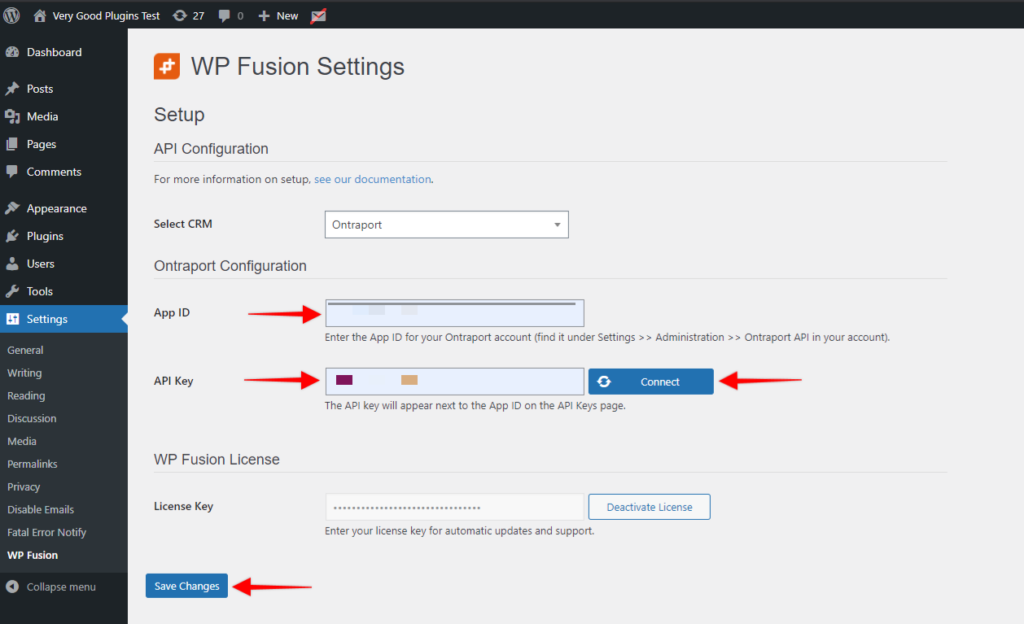The width and height of the screenshot is (1024, 624).
Task: Click the Collapse menu text
Action: 61,587
